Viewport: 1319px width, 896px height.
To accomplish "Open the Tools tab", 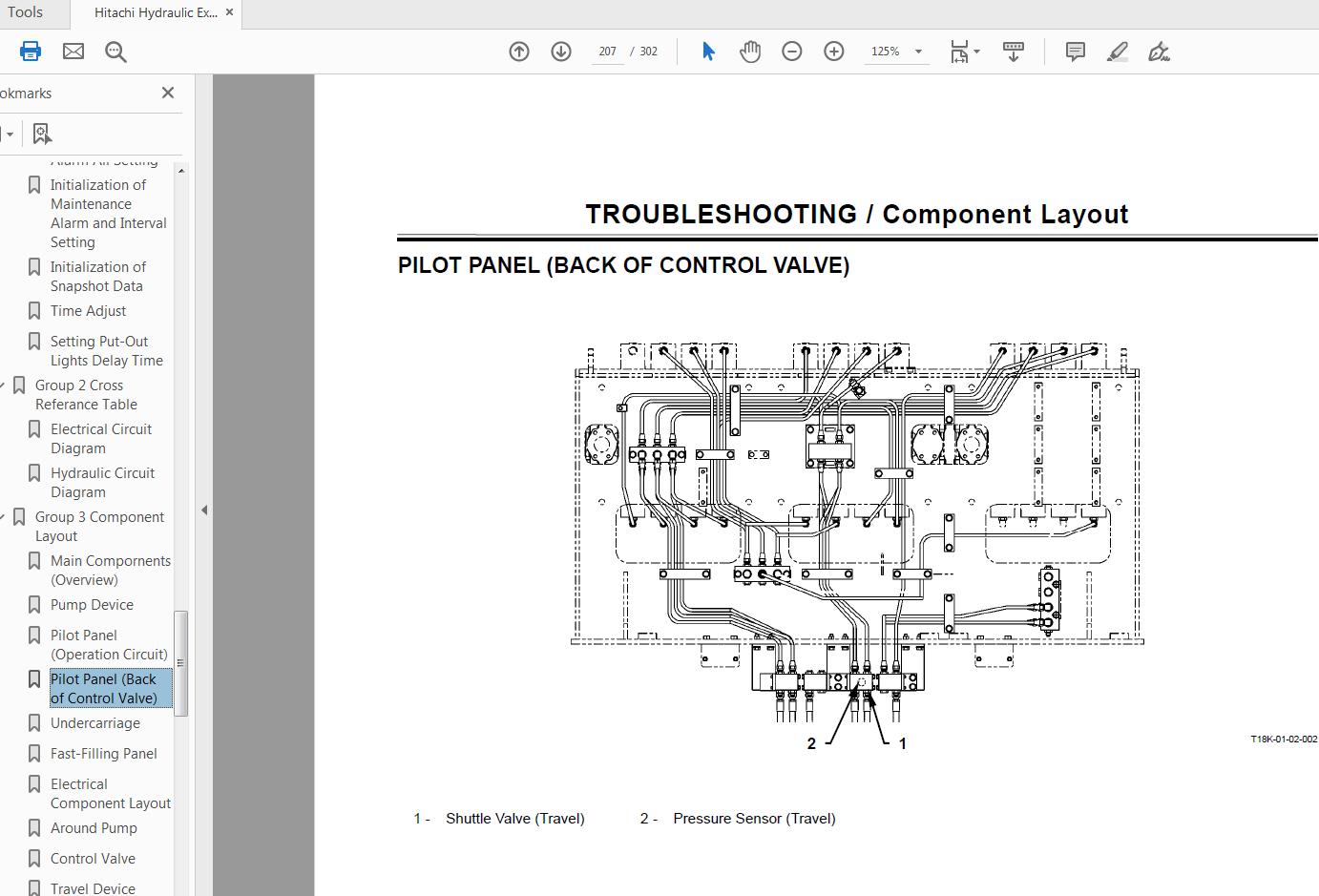I will [25, 12].
